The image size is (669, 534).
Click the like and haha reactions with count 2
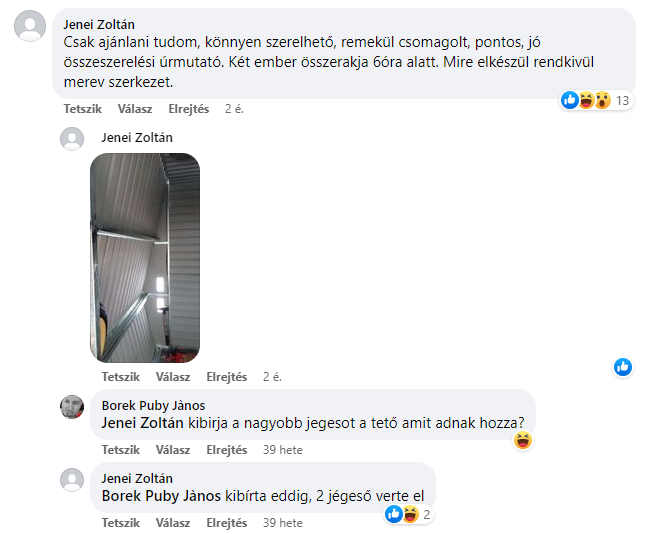pyautogui.click(x=409, y=514)
